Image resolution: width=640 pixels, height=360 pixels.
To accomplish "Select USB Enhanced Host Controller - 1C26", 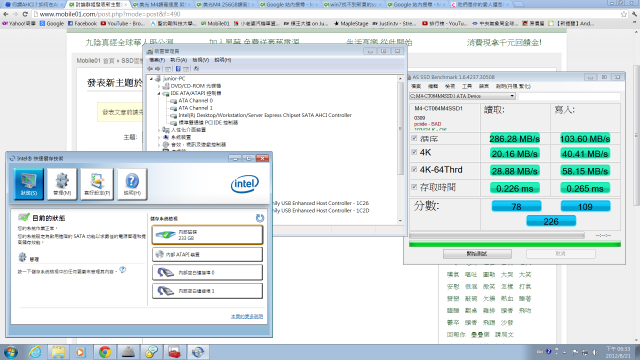I will 320,203.
